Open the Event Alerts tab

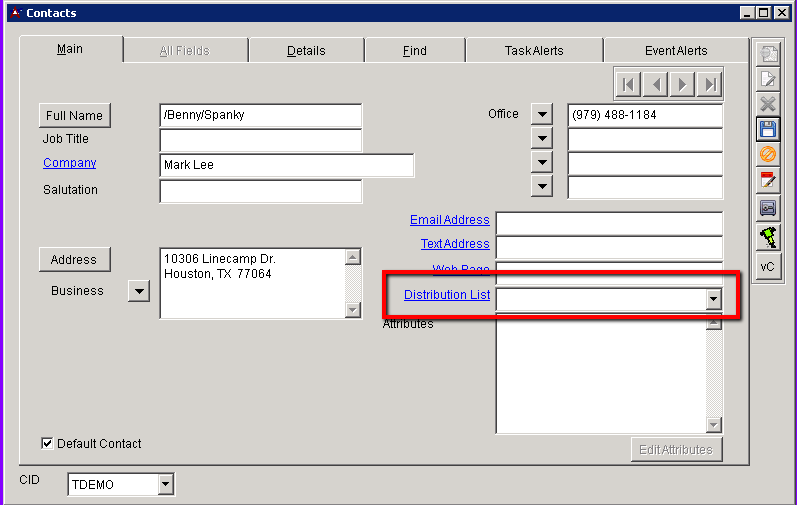click(676, 51)
